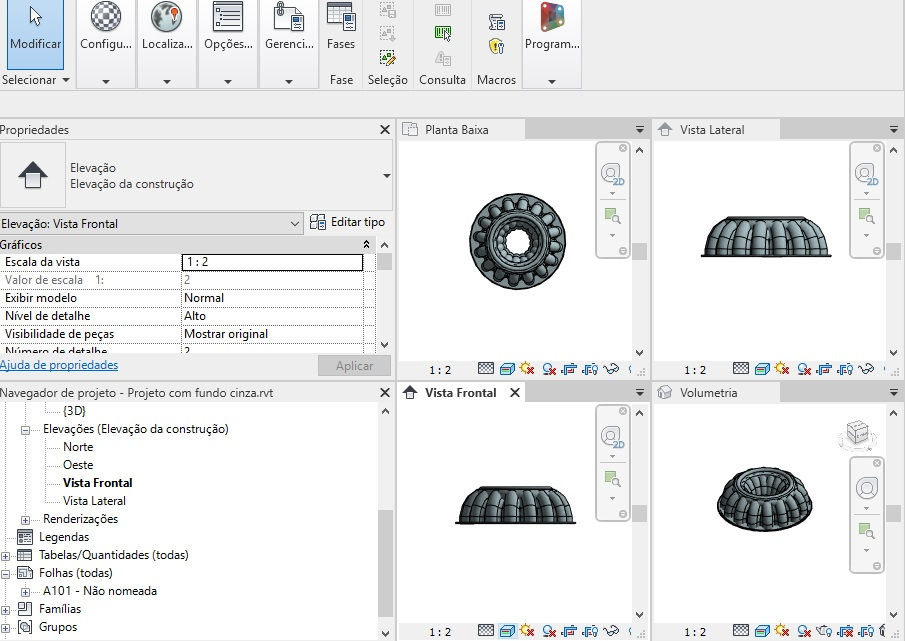The width and height of the screenshot is (905, 641).
Task: Expand the Renderizações tree node
Action: tap(25, 519)
